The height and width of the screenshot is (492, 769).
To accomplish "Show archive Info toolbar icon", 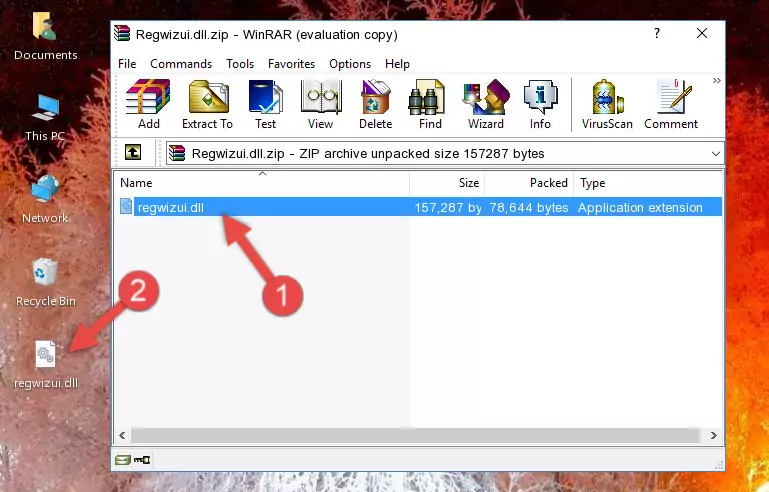I will [x=540, y=104].
